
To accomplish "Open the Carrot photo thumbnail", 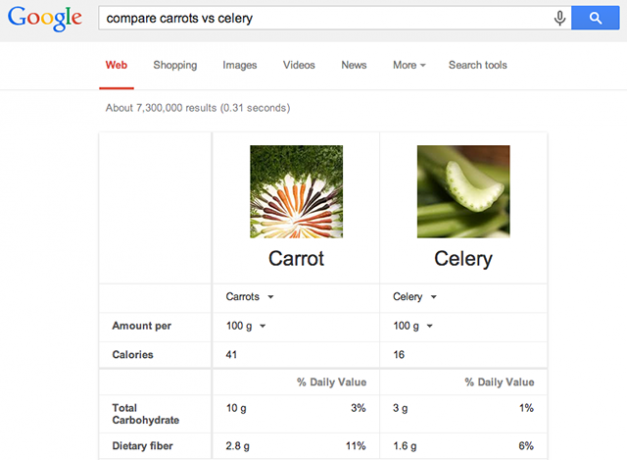I will [x=296, y=192].
